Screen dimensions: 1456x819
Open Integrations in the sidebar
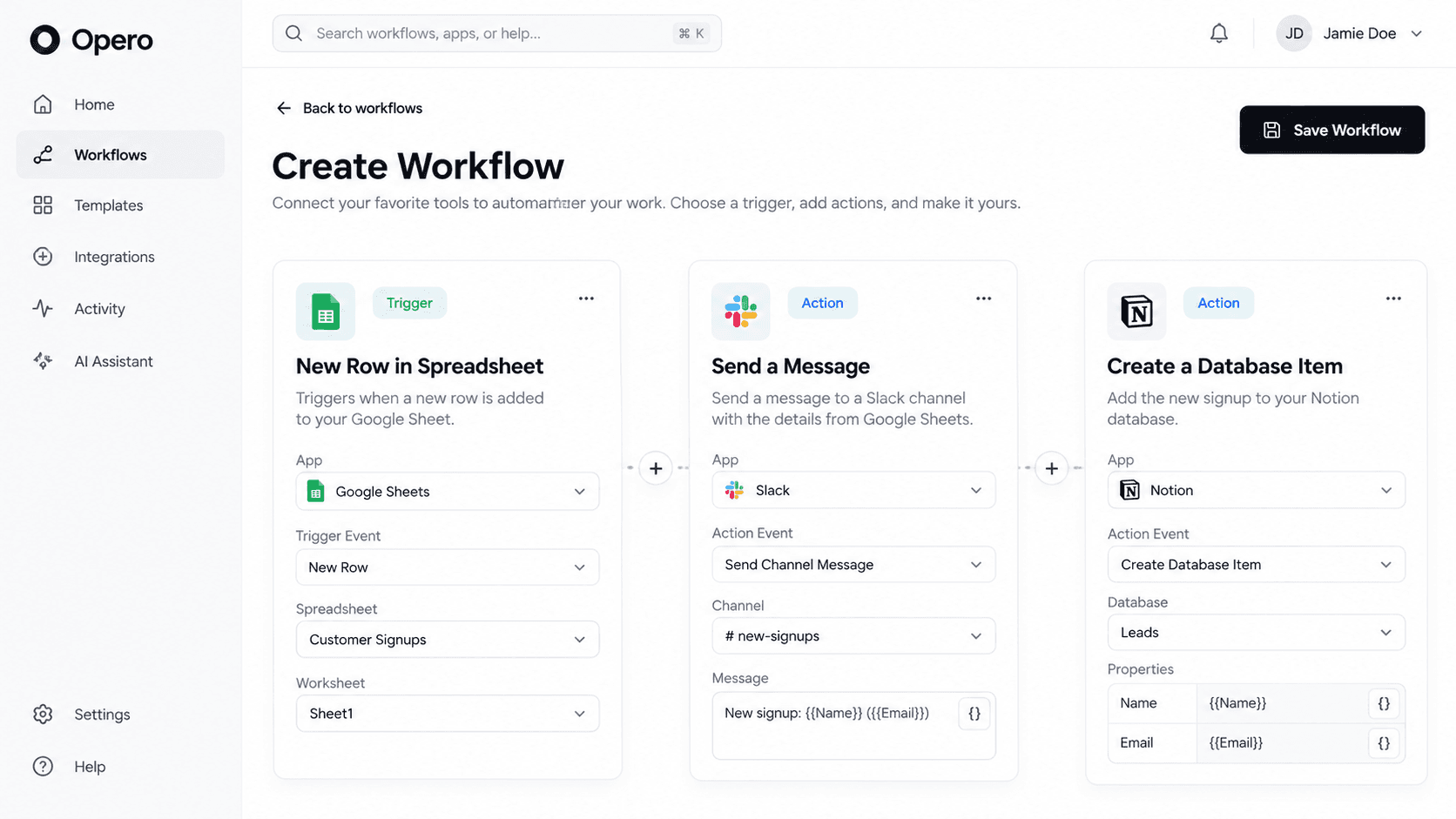(120, 257)
